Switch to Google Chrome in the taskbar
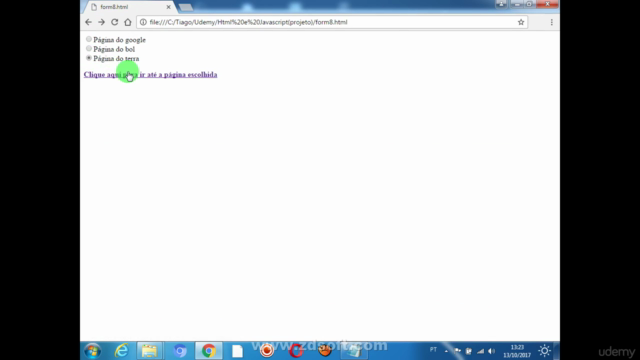Screen dimensions: 640x360 [209, 351]
